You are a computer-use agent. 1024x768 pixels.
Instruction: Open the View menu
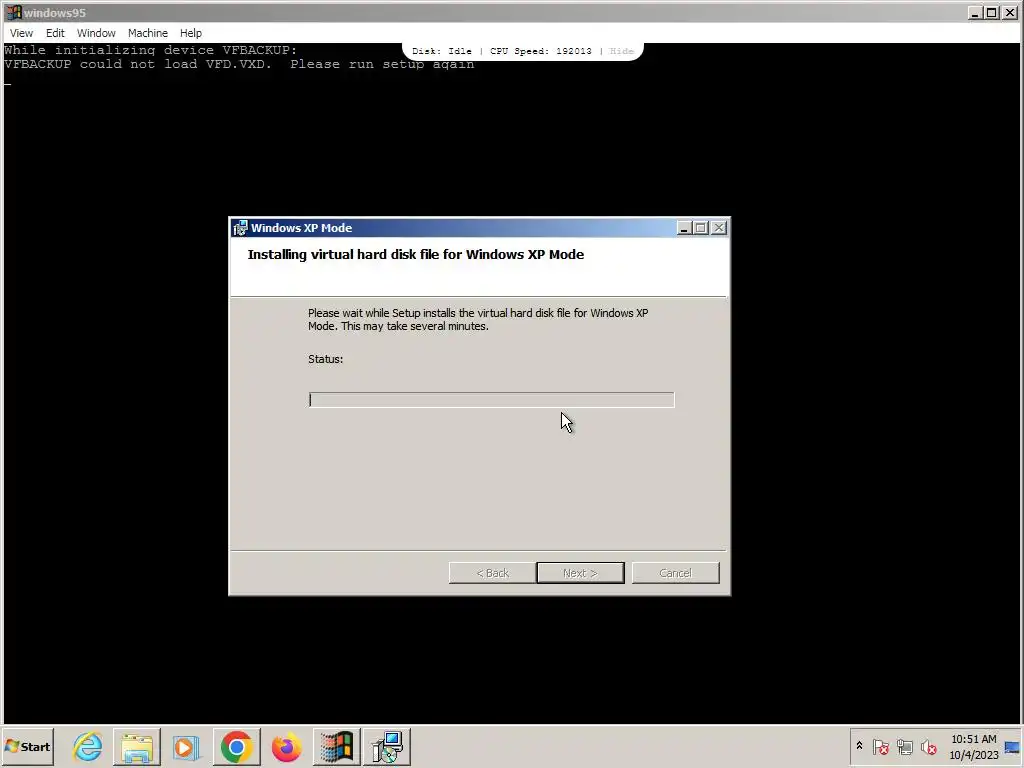coord(21,33)
